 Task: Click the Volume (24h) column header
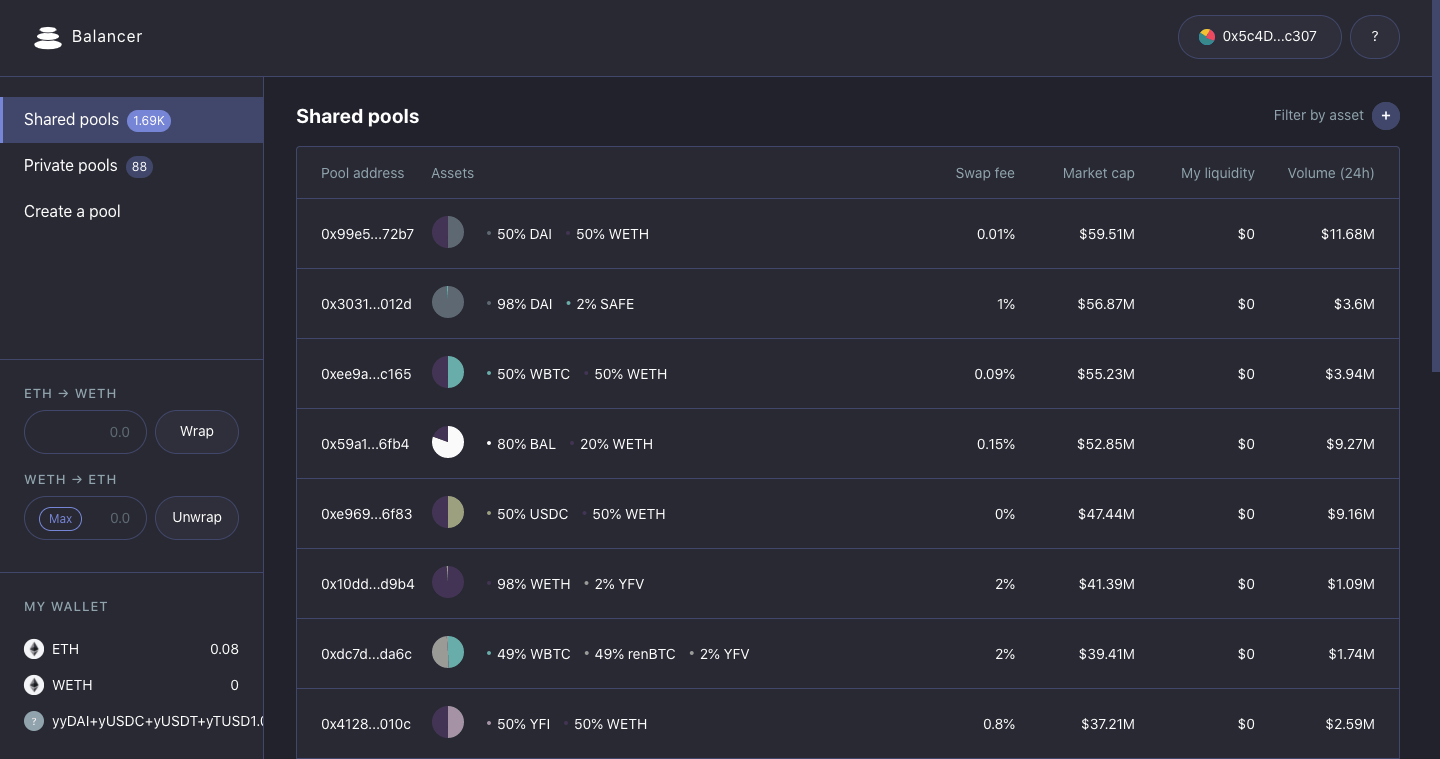[1331, 173]
